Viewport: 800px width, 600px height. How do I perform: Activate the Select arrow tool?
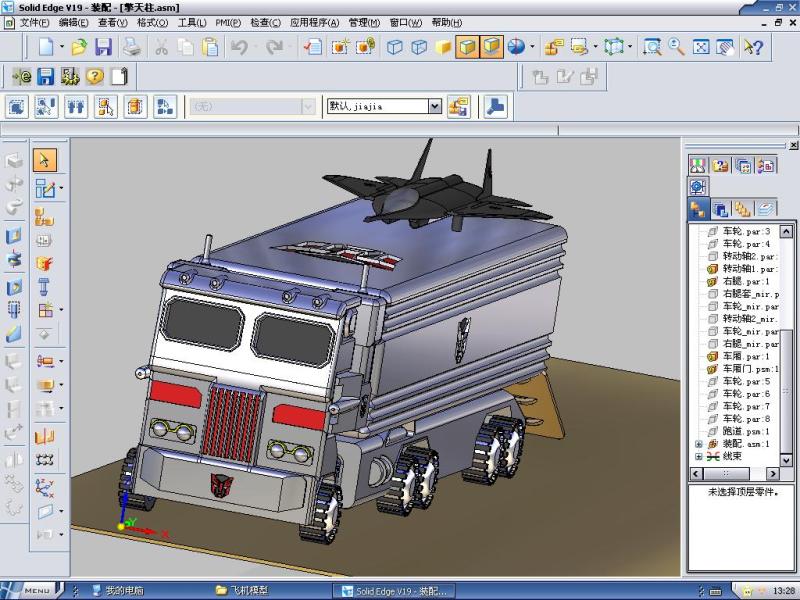click(x=45, y=160)
